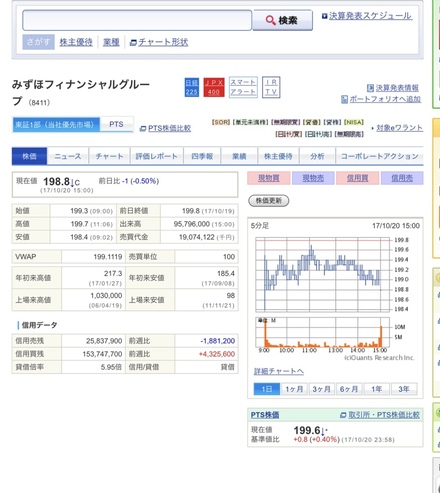Click the 5分足 intraday price chart
The height and width of the screenshot is (493, 440).
tap(323, 274)
